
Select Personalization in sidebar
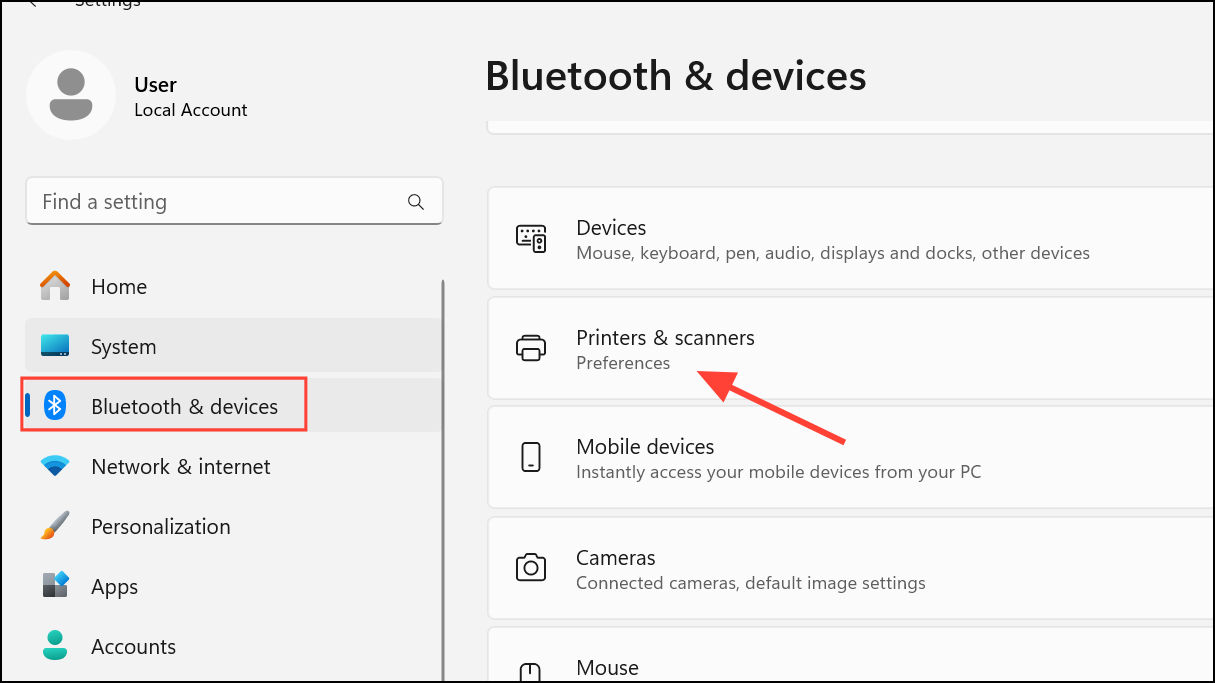(x=161, y=526)
